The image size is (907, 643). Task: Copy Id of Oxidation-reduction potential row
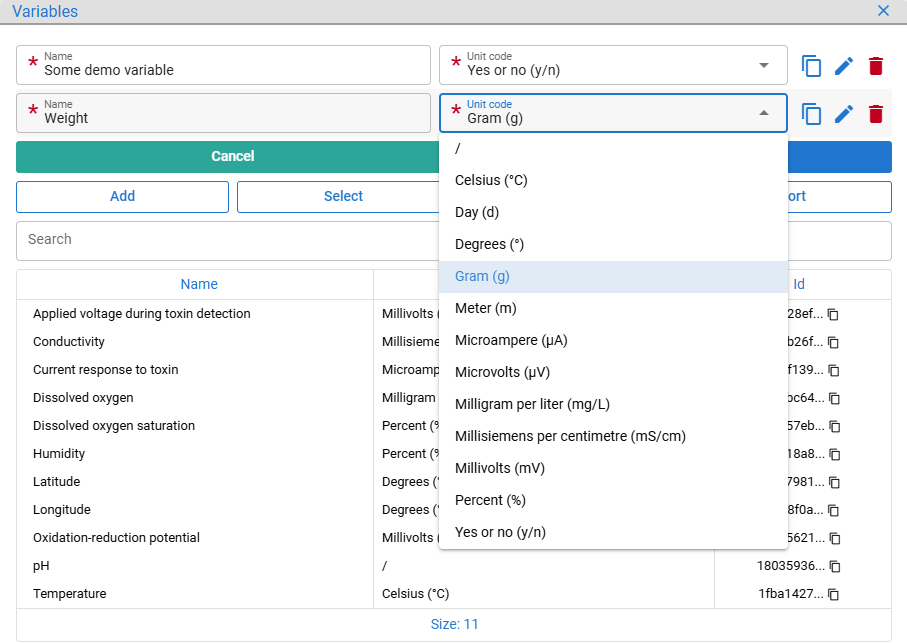pyautogui.click(x=835, y=538)
